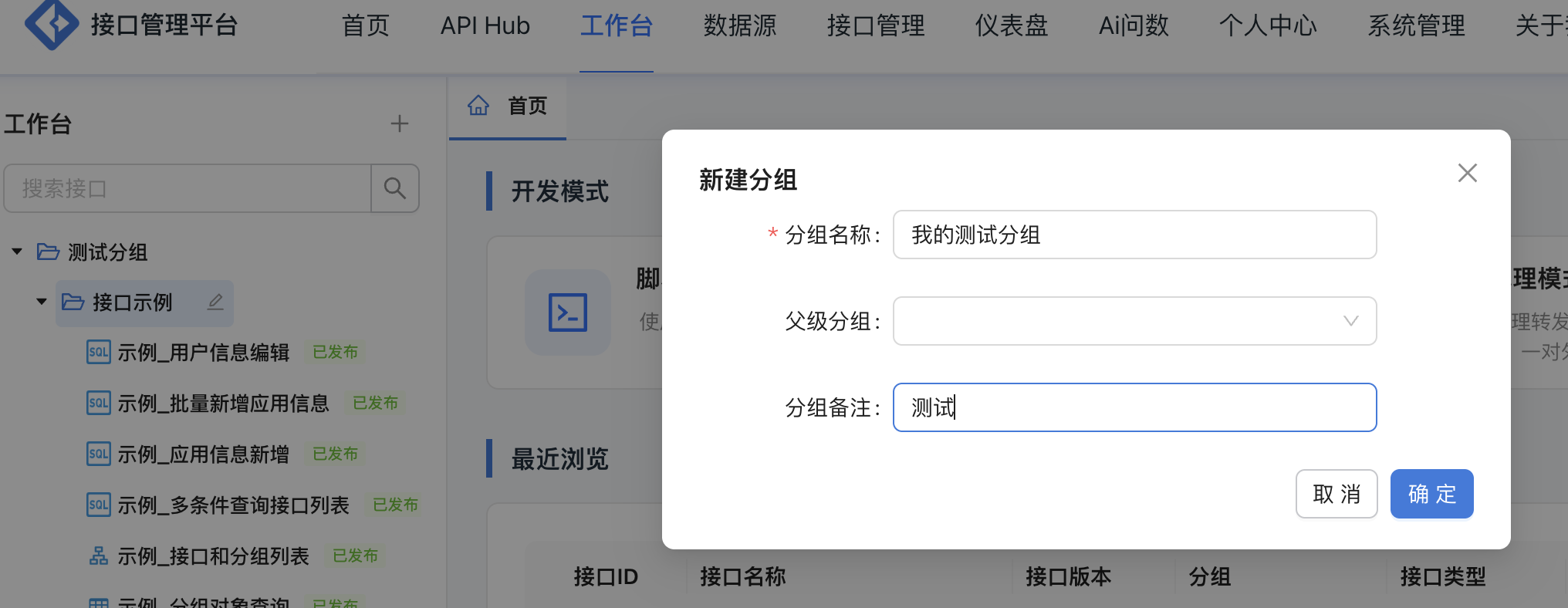Open API Hub in top navigation

pyautogui.click(x=485, y=25)
